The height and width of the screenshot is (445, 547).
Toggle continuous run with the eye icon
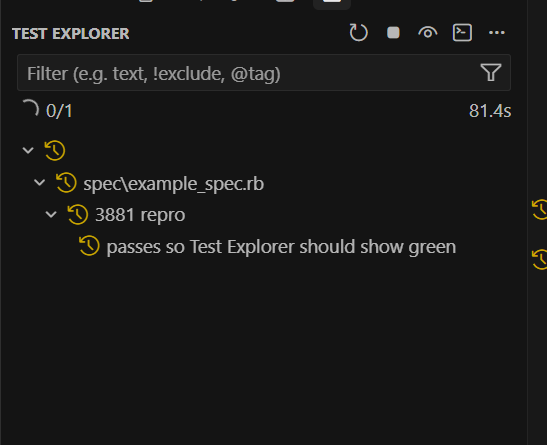coord(428,33)
